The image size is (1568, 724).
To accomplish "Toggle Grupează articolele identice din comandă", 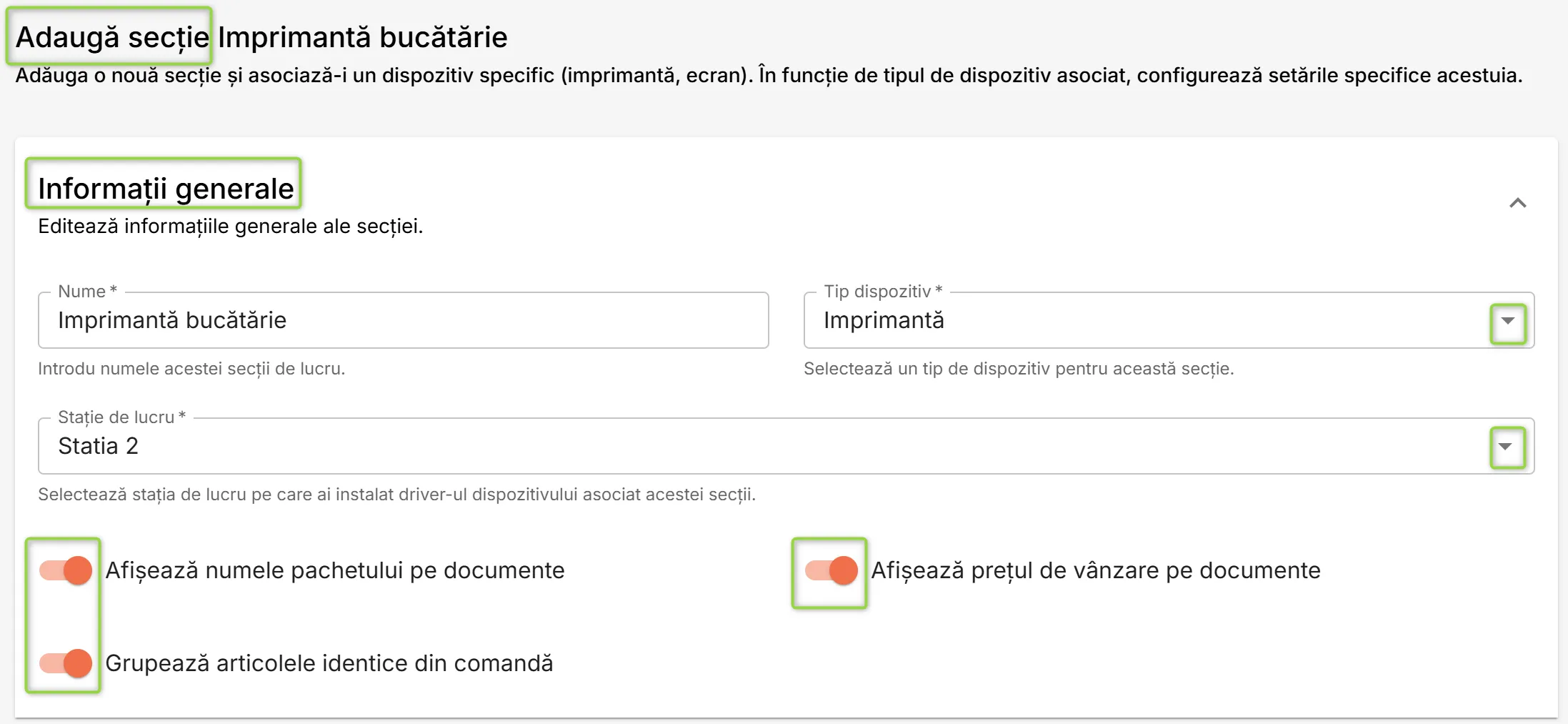I will tap(66, 663).
